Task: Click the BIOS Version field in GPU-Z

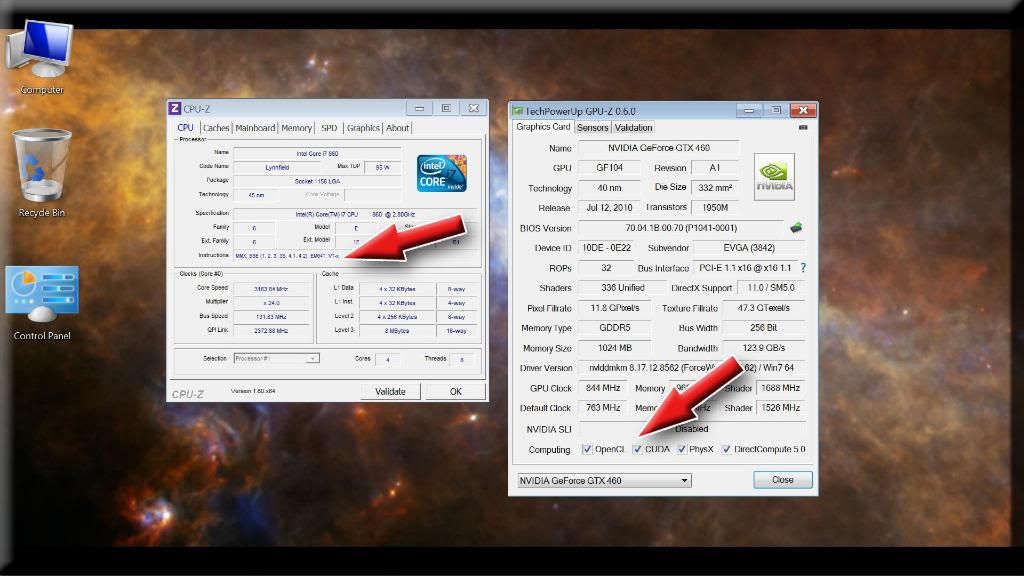Action: pos(681,228)
